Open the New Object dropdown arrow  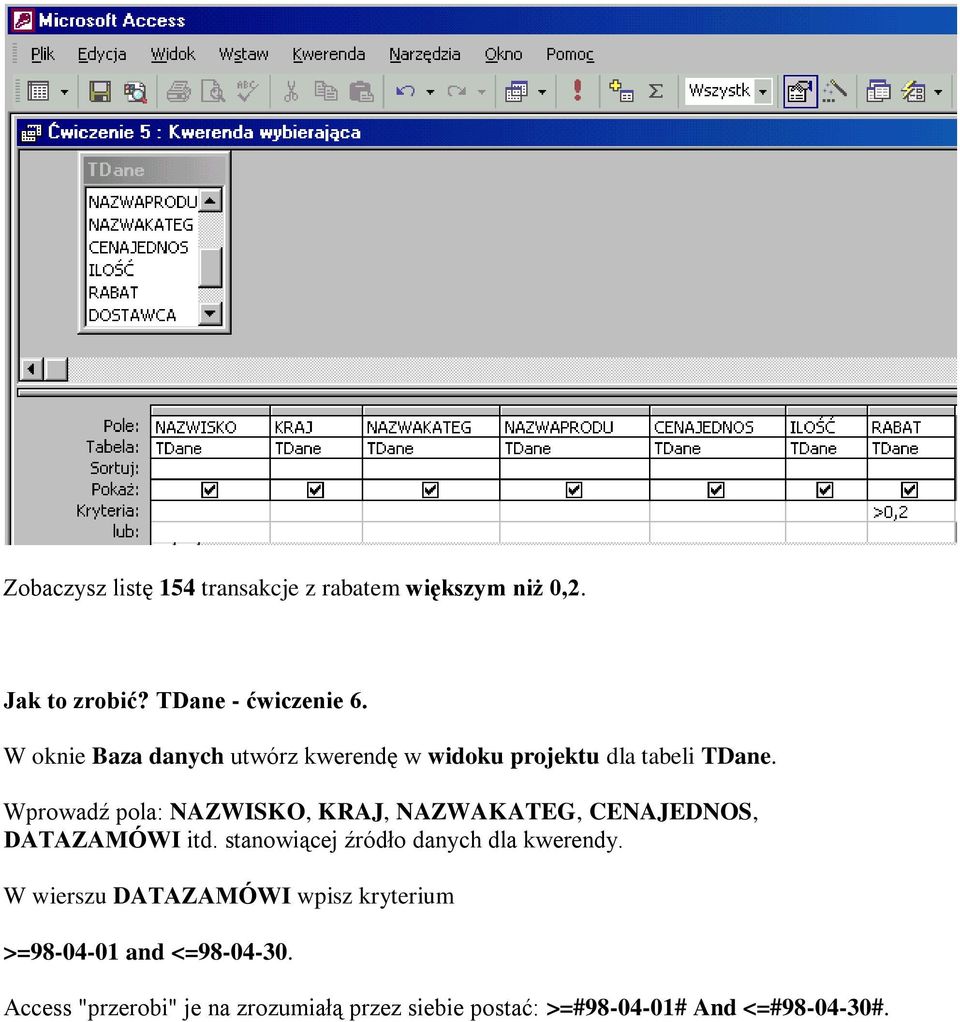938,92
